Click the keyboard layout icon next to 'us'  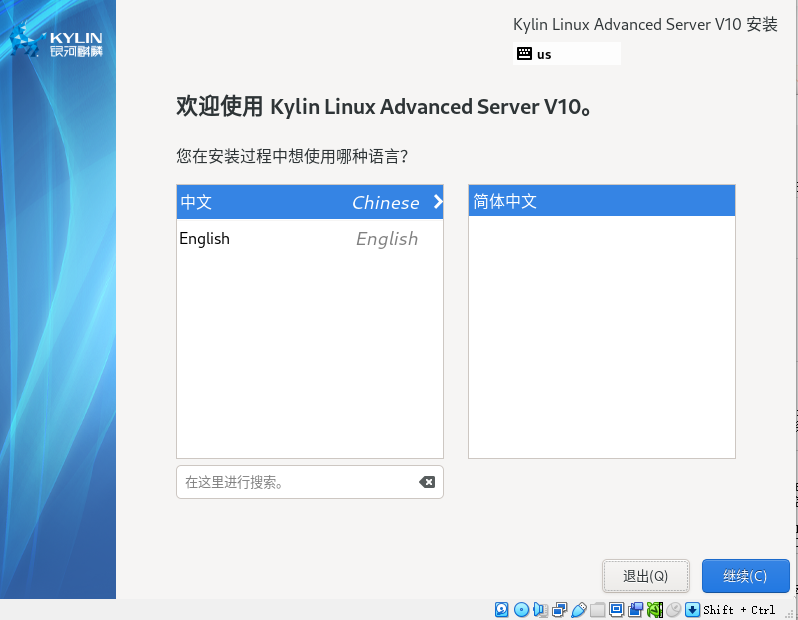tap(524, 53)
